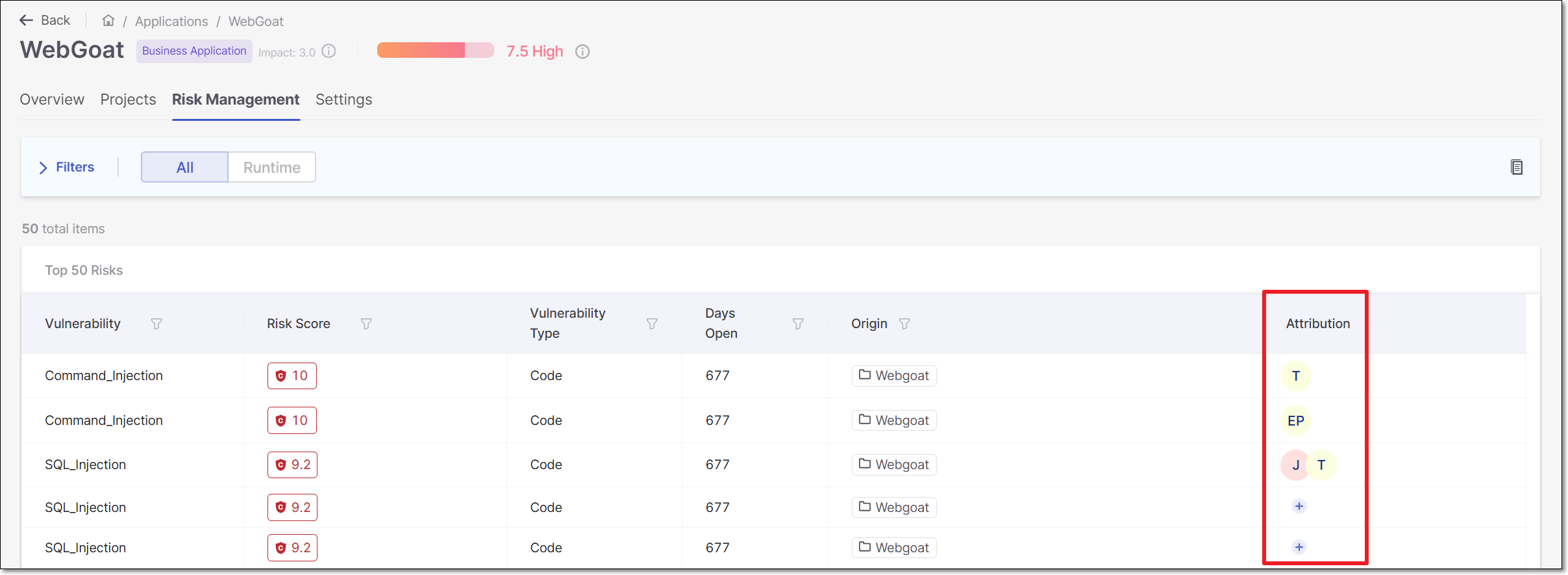Switch to the Runtime toggle option

[271, 168]
